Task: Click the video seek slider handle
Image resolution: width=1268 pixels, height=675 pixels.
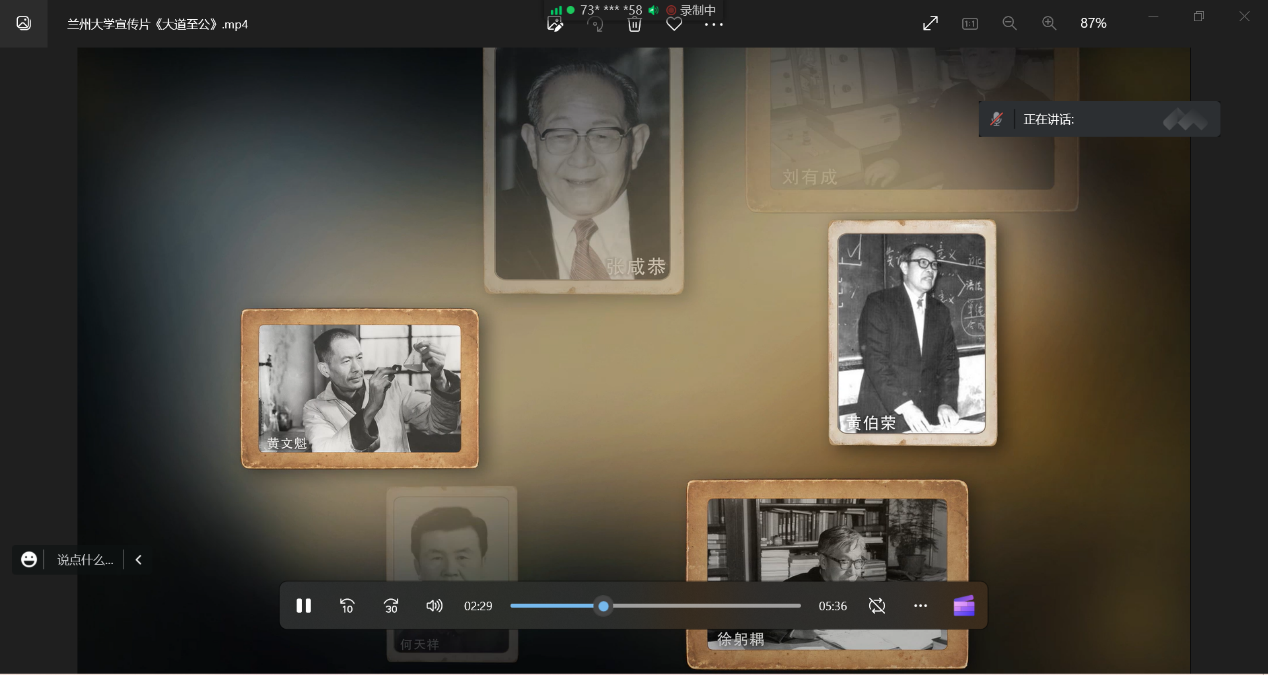Action: point(603,606)
